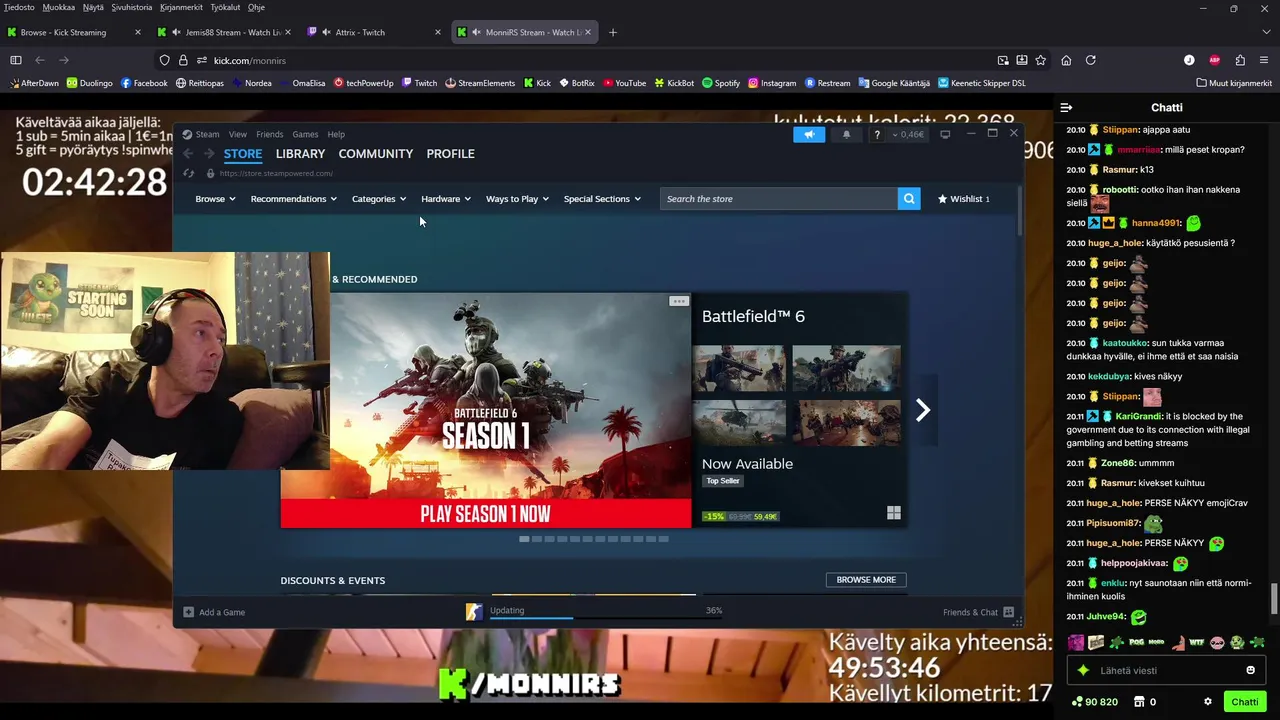Click the Lähetä viesti chat input
This screenshot has width=1280, height=720.
(1166, 670)
